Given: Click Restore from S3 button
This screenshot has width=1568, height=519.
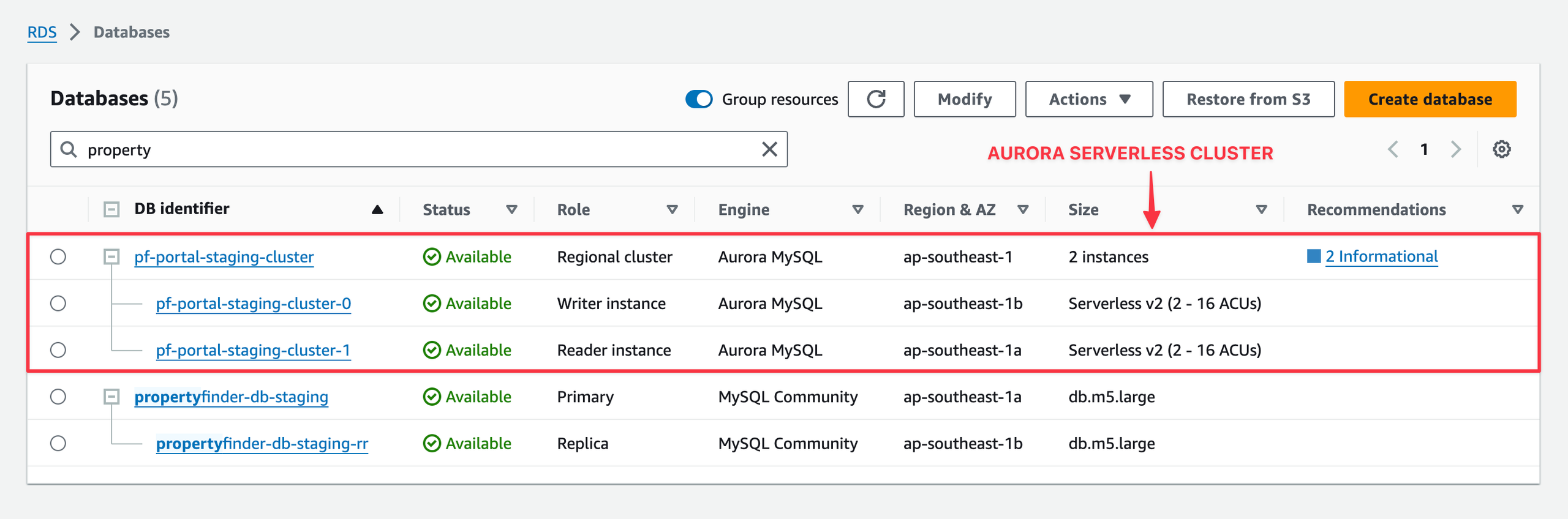Looking at the screenshot, I should 1248,99.
